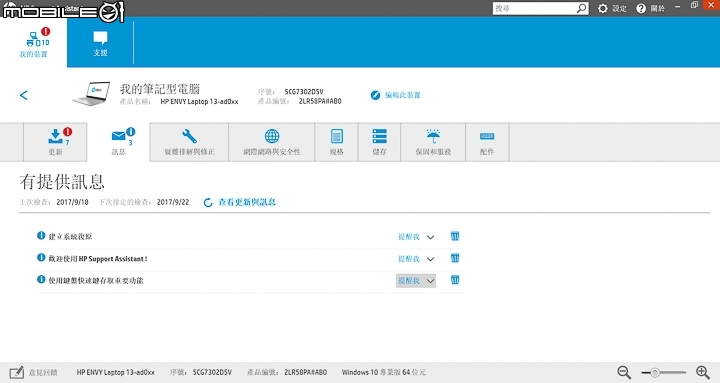Screen dimensions: 720x383
Task: Click 提醒我 for HP Support Assistant welcome
Action: point(409,259)
